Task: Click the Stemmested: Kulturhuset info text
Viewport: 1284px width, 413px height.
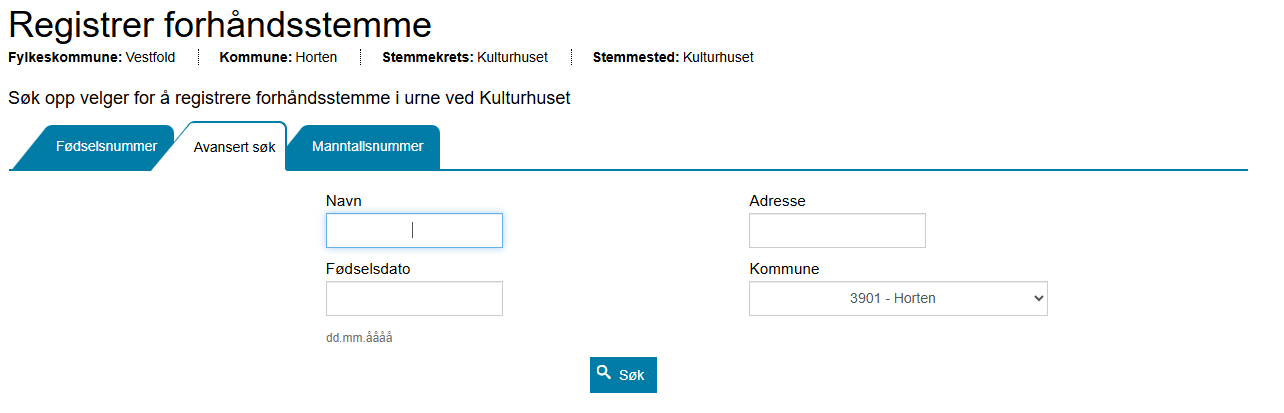Action: 673,57
